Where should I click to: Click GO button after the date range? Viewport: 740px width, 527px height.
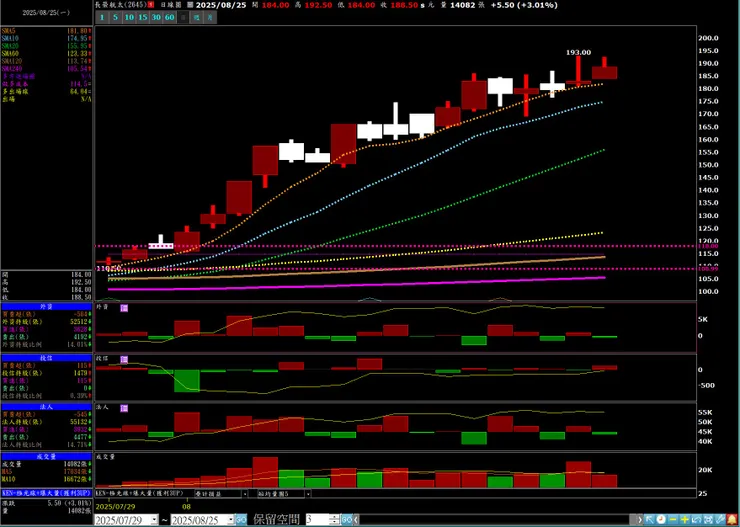[241, 519]
